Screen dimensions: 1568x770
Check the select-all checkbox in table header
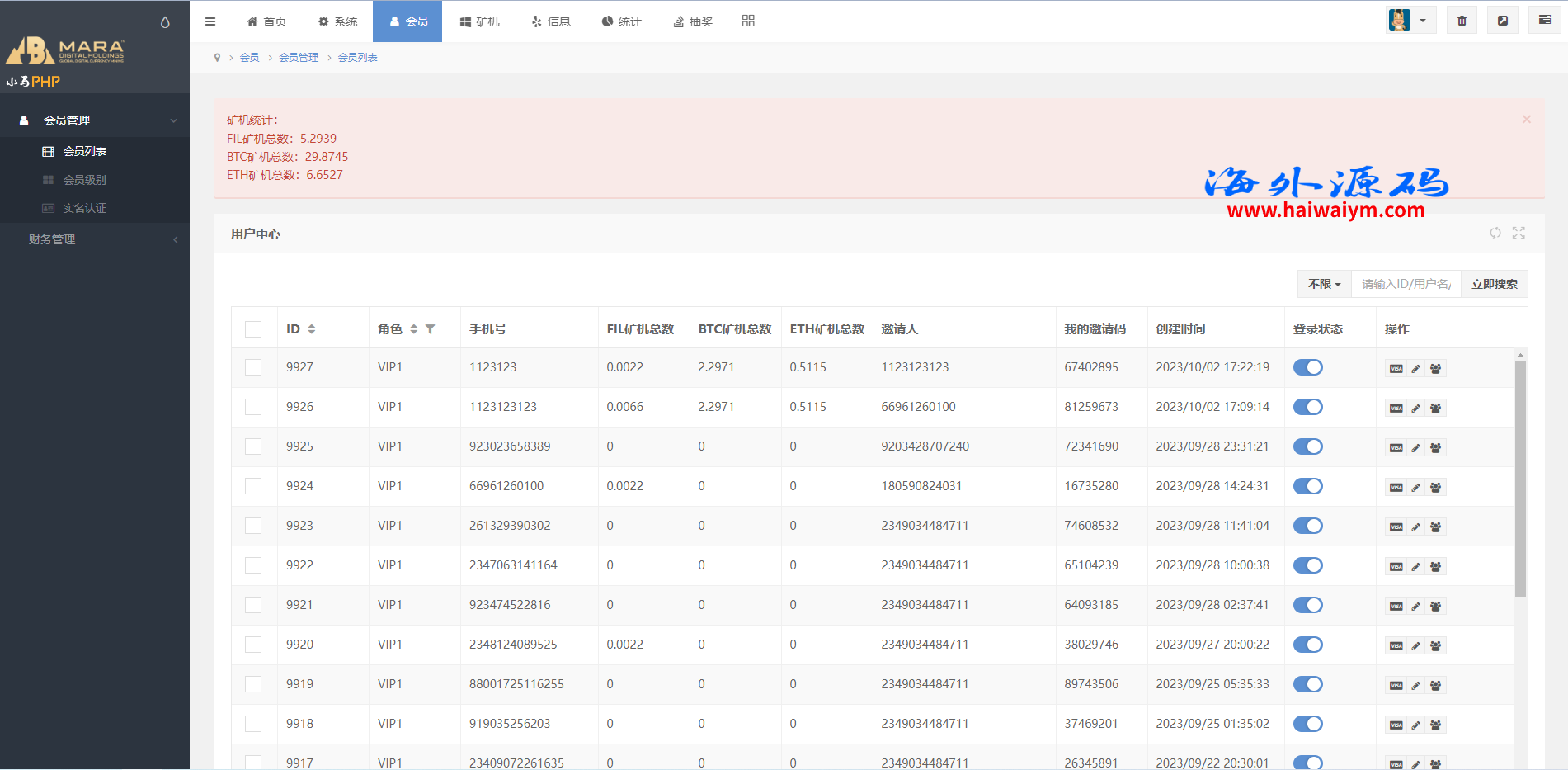point(253,329)
